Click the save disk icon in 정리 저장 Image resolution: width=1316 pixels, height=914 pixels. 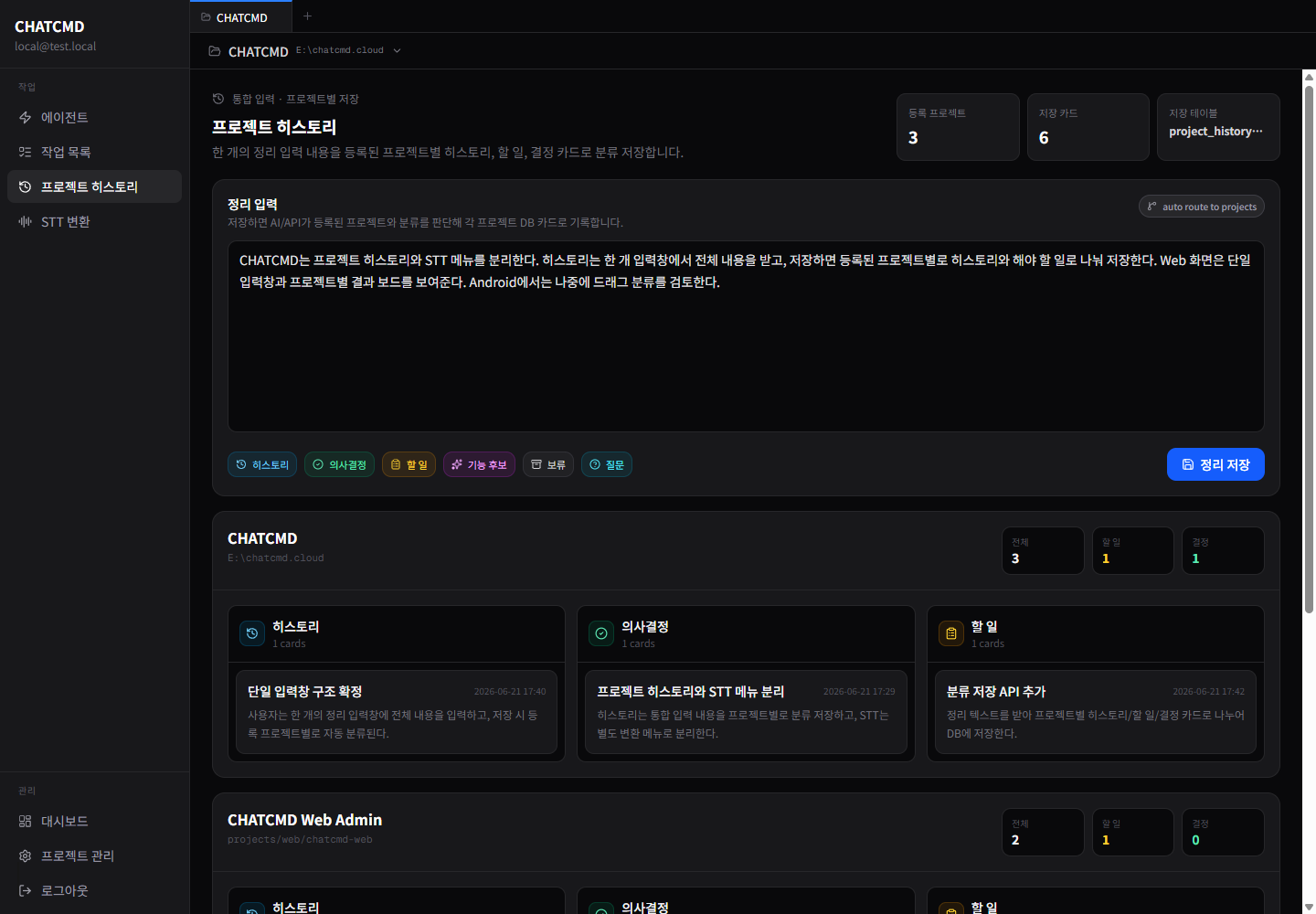[x=1188, y=464]
